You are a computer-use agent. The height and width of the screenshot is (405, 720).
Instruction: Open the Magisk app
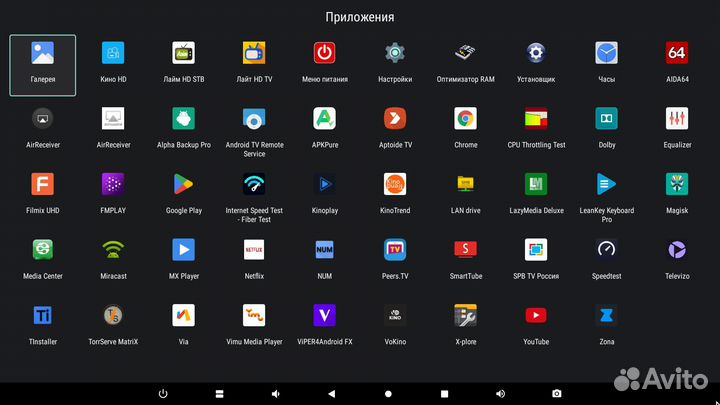pyautogui.click(x=677, y=185)
